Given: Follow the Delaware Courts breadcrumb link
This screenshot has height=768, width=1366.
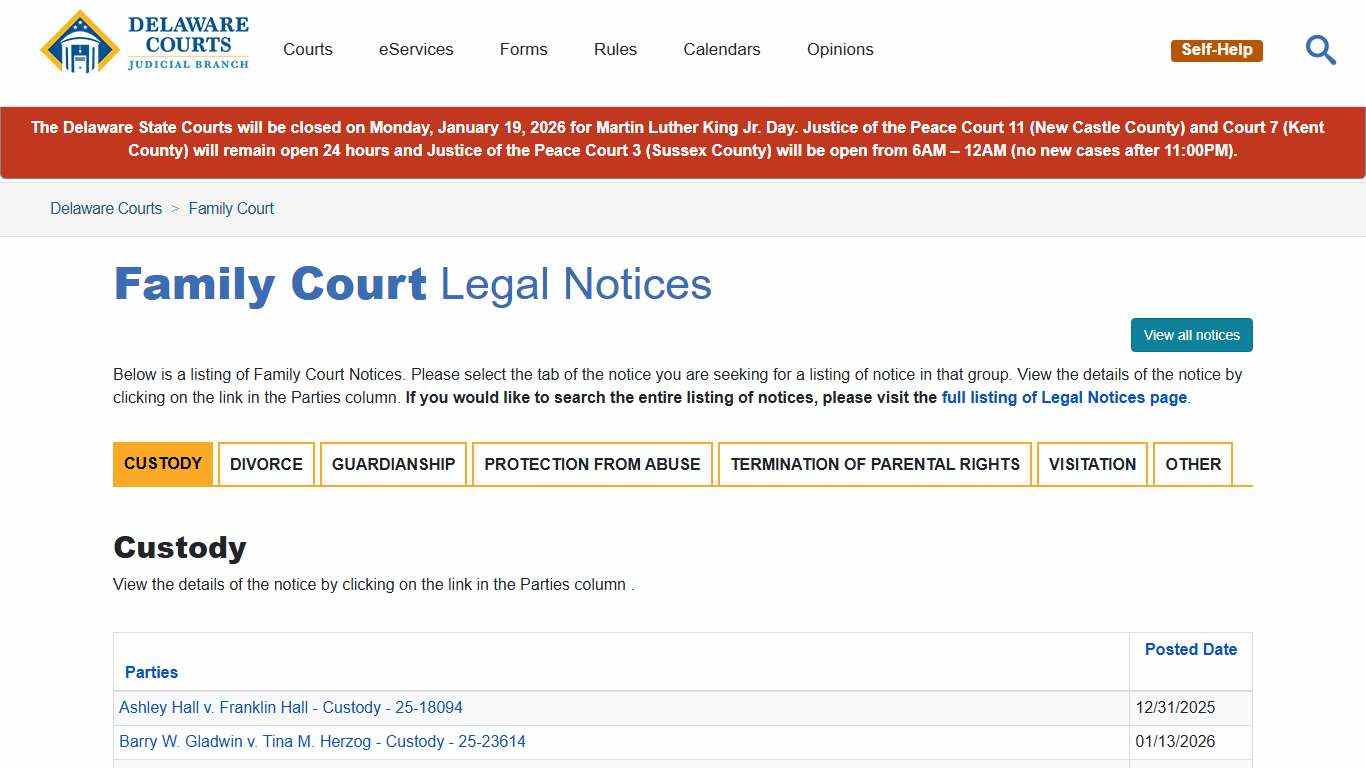Looking at the screenshot, I should coord(106,208).
